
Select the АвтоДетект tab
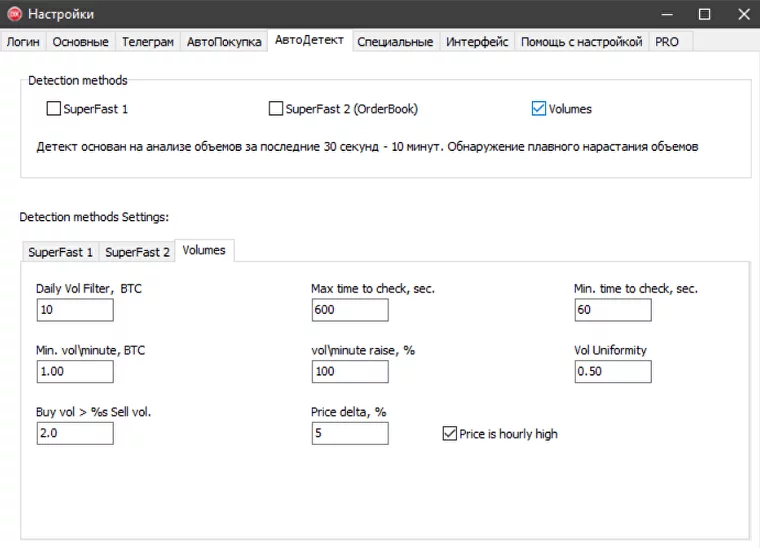point(309,40)
